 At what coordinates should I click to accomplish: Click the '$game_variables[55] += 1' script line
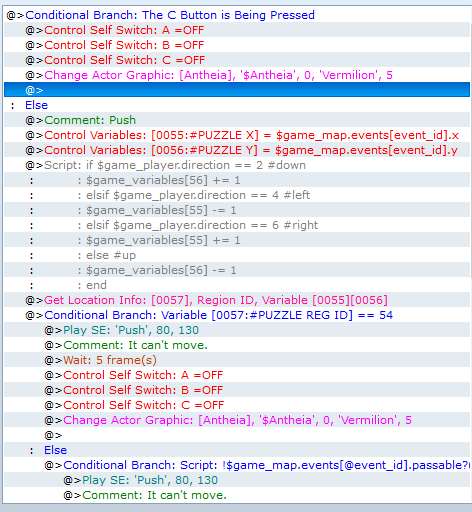(237, 240)
